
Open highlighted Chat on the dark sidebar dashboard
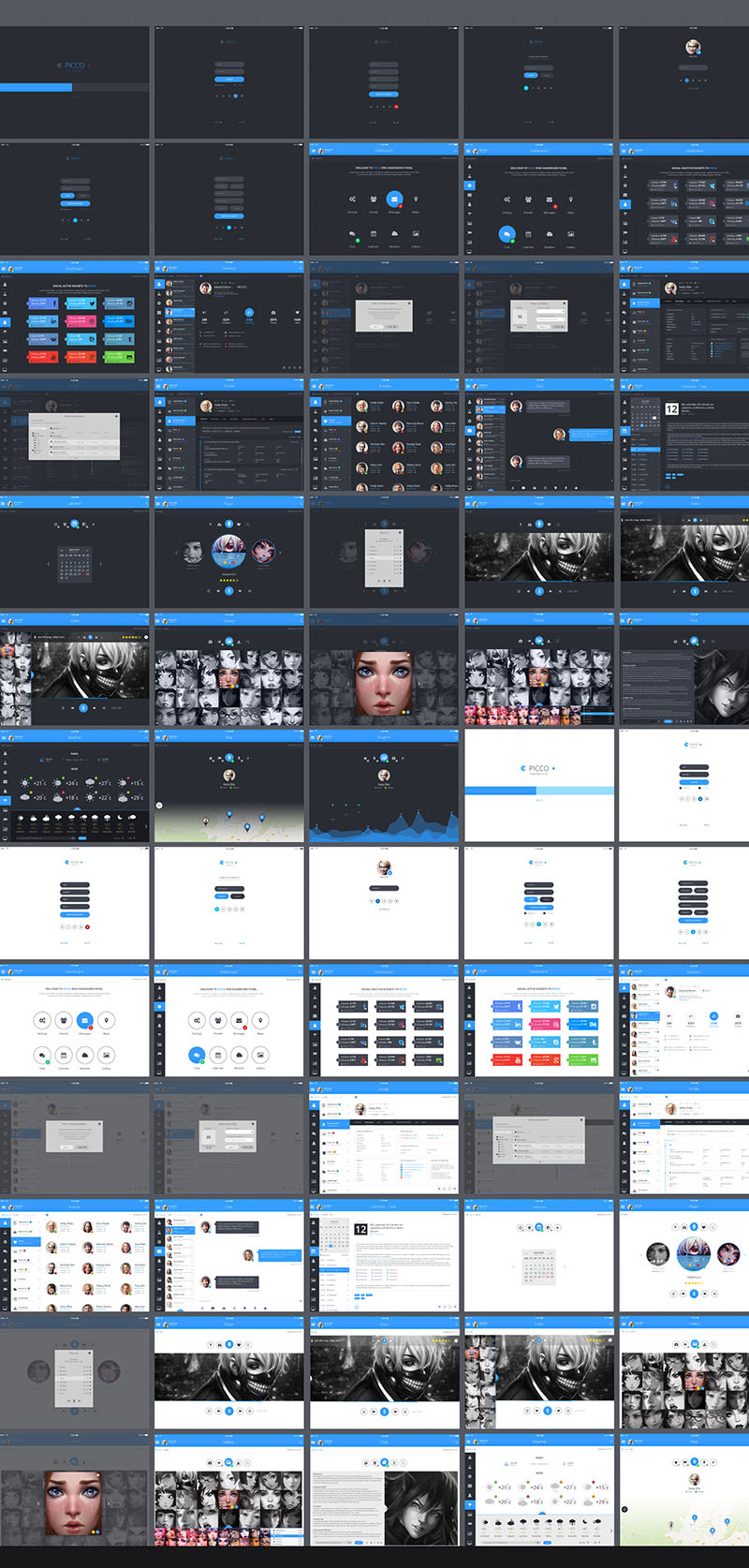click(x=507, y=234)
